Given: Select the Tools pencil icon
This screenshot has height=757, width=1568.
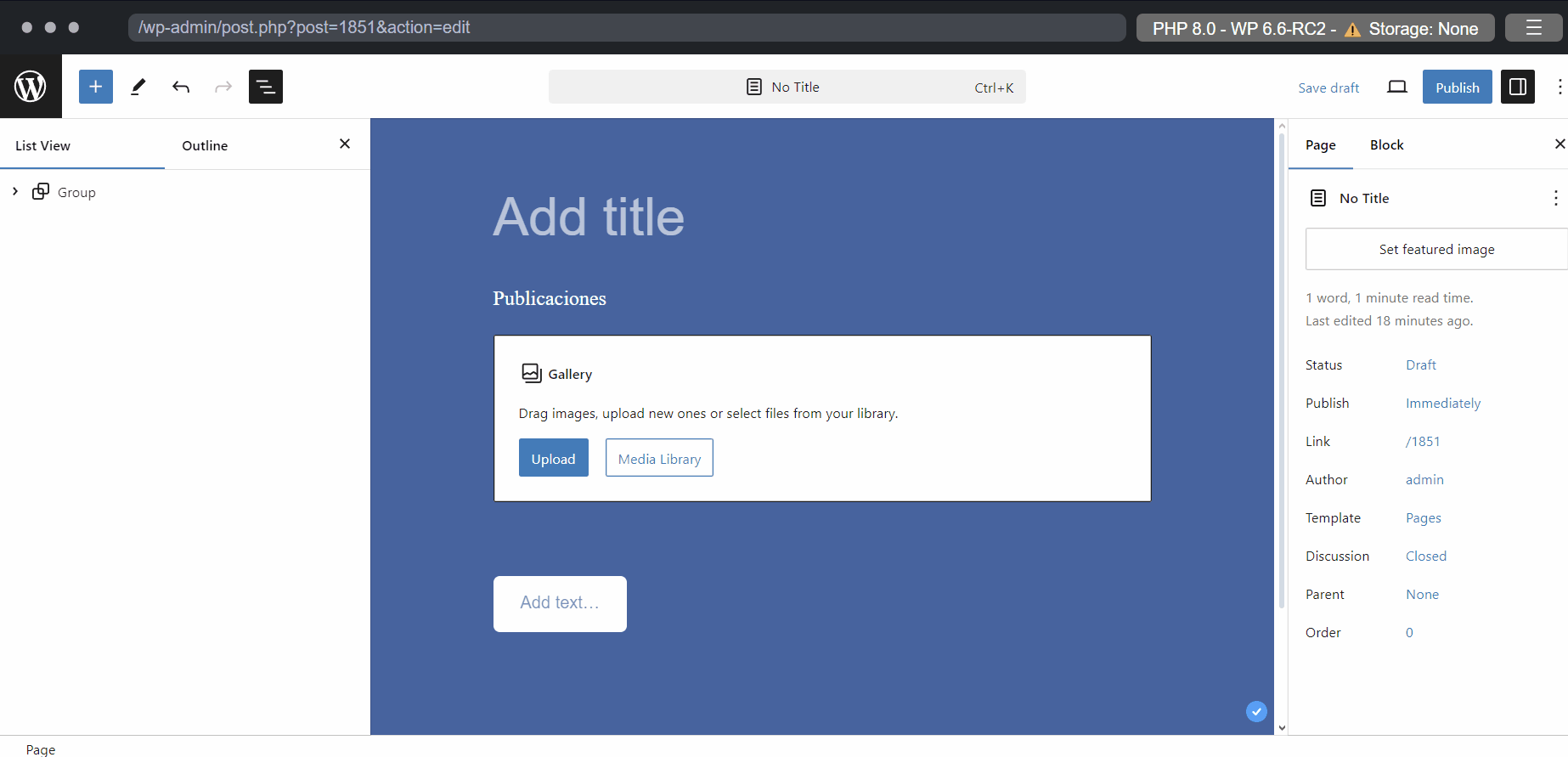Looking at the screenshot, I should pyautogui.click(x=138, y=87).
